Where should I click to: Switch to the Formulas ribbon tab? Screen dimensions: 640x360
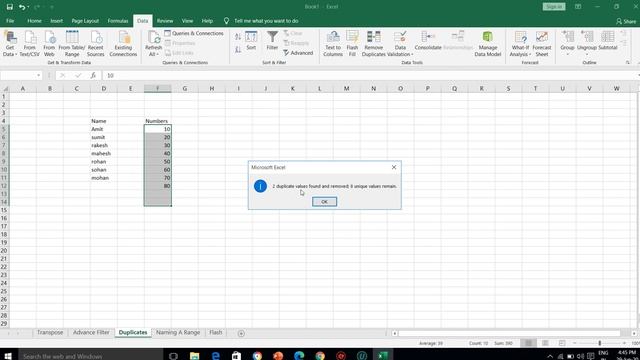(118, 21)
